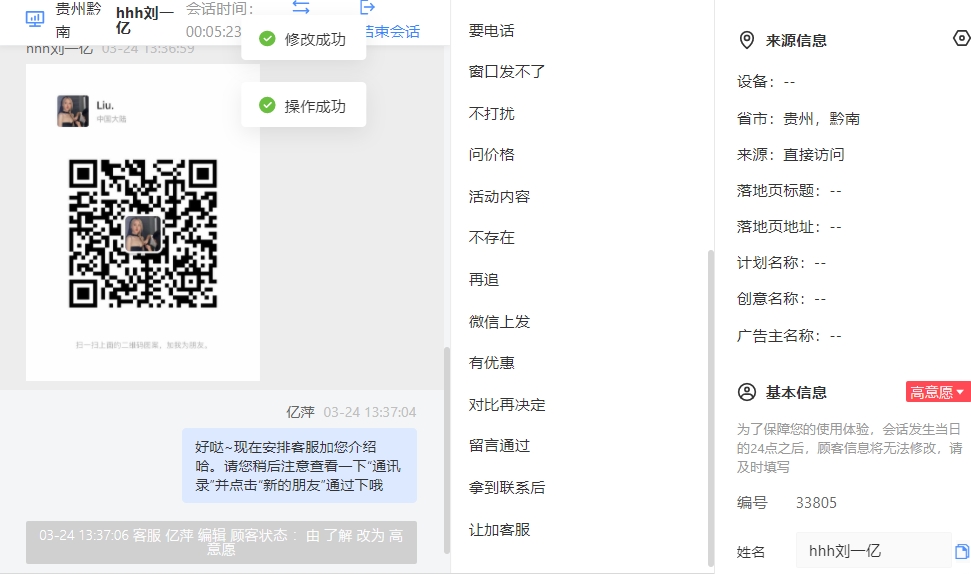Click the hexagon settings icon at top right
971x574 pixels.
click(961, 38)
